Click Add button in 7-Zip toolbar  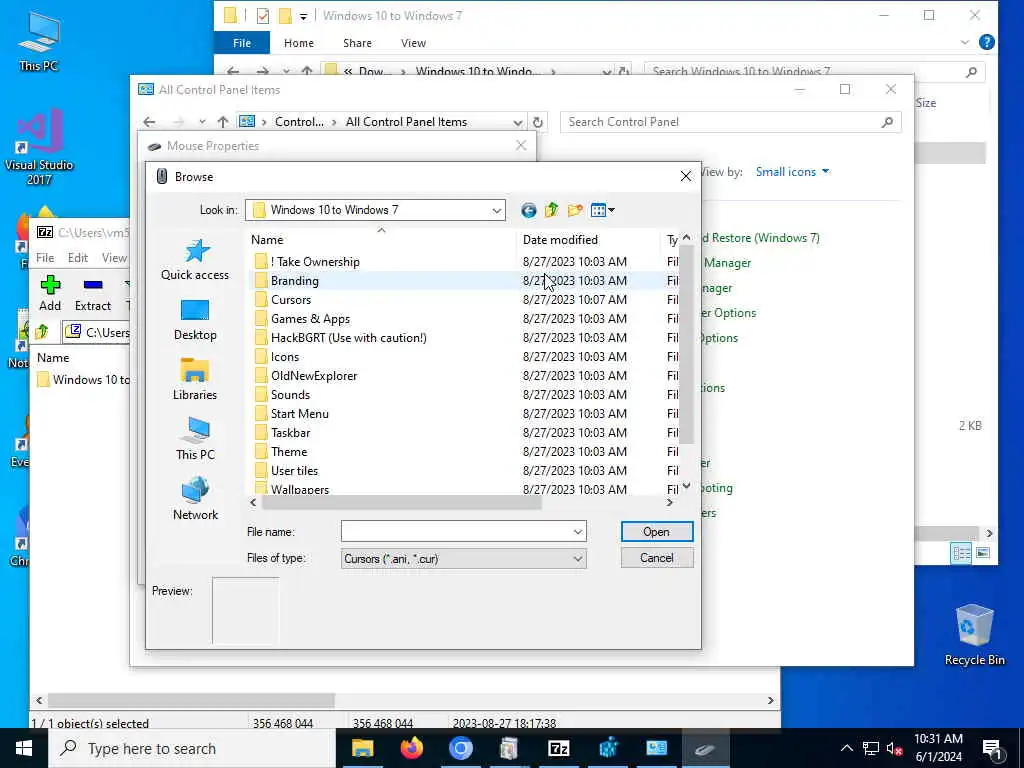[50, 293]
